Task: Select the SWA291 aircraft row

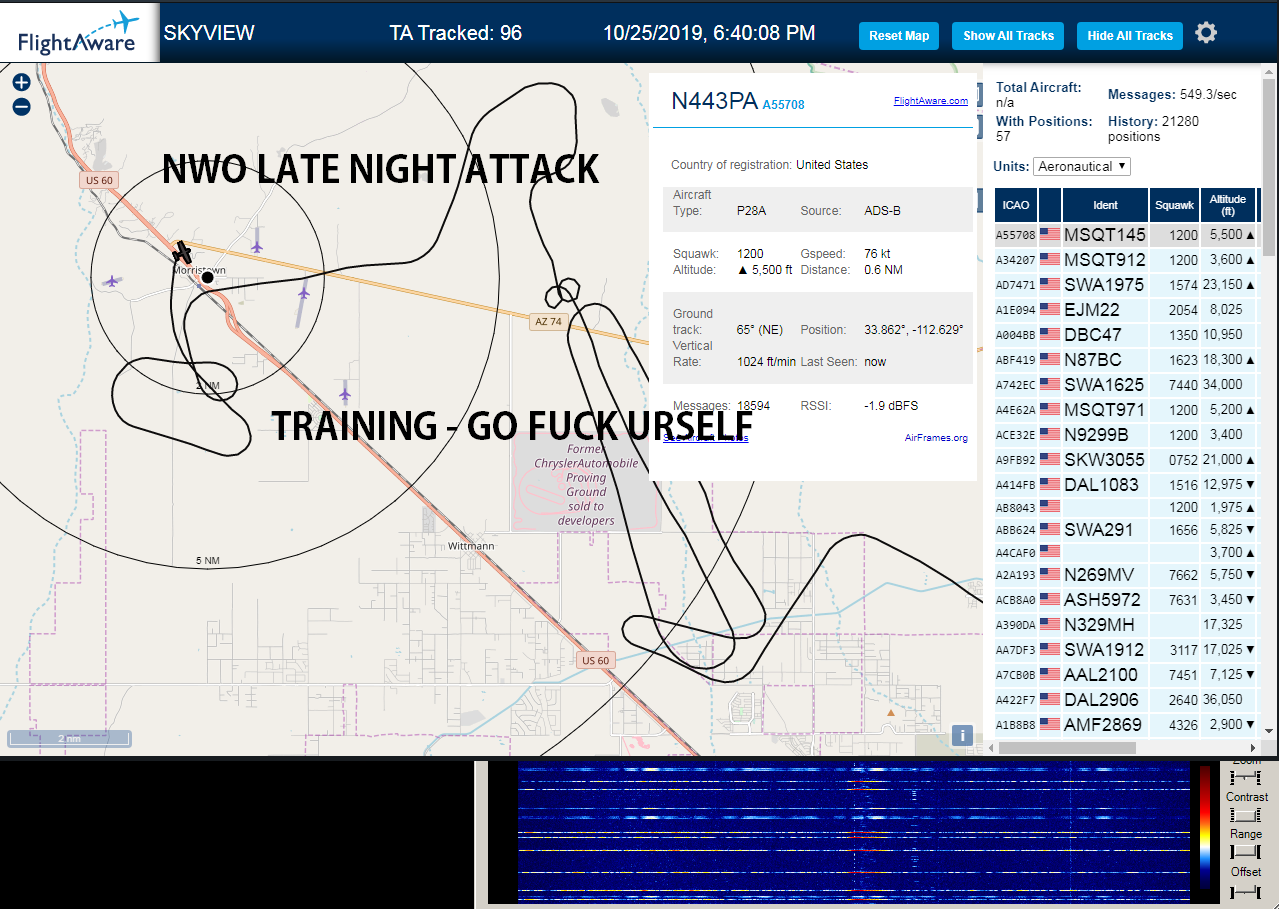Action: (x=1126, y=530)
